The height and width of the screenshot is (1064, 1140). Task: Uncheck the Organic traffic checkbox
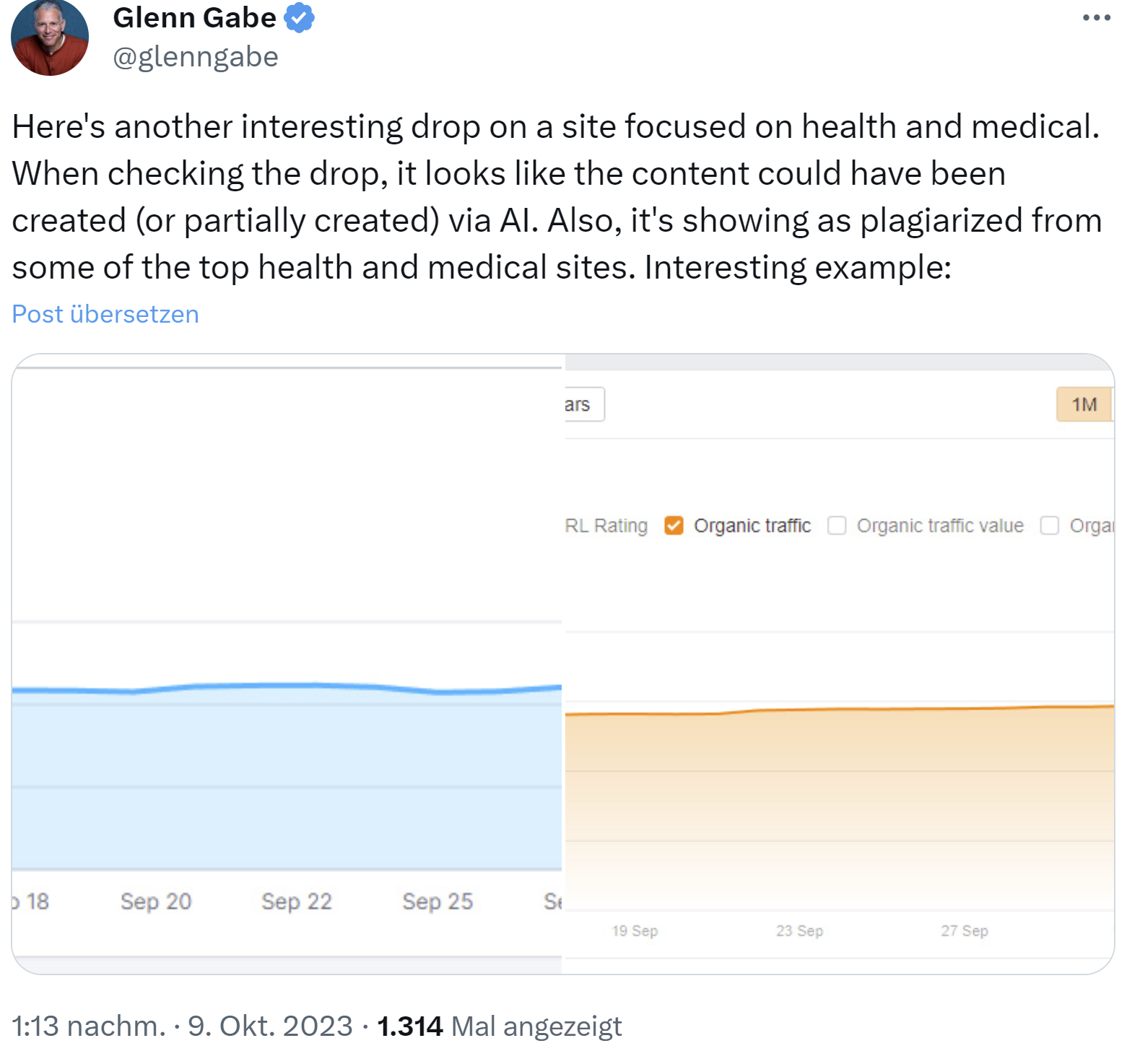tap(674, 526)
